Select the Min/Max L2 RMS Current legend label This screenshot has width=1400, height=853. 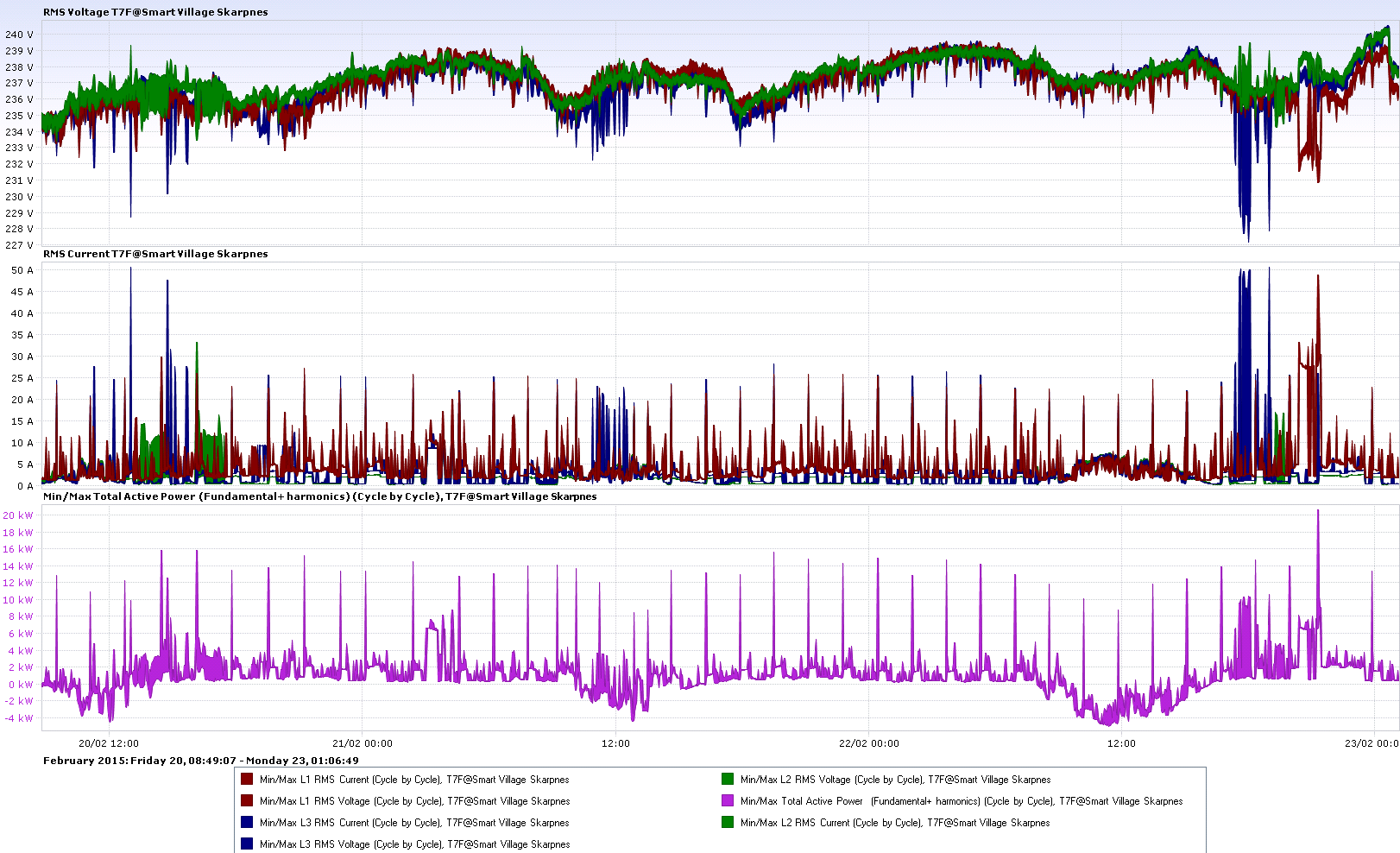pos(895,823)
